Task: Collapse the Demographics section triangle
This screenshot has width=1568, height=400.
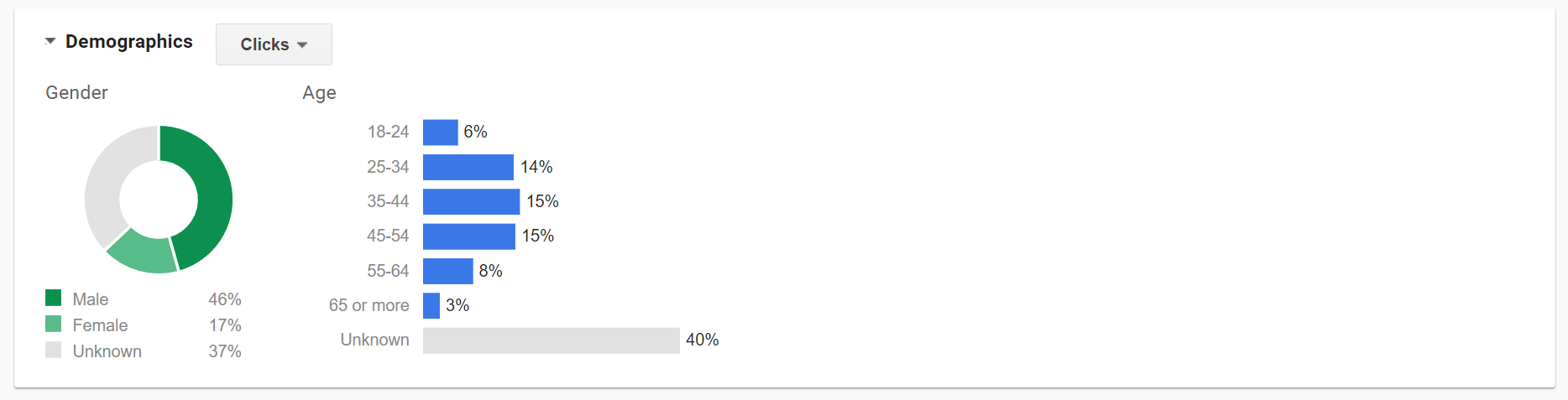Action: [x=50, y=41]
